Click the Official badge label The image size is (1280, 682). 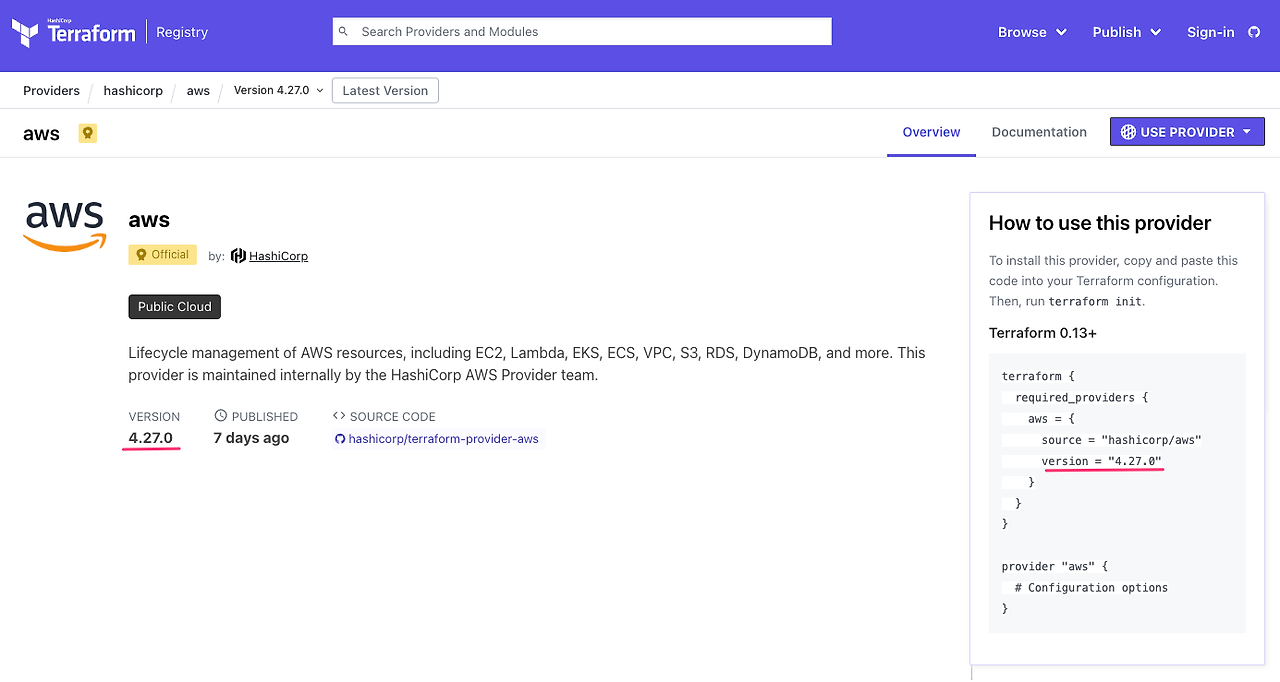pos(163,255)
